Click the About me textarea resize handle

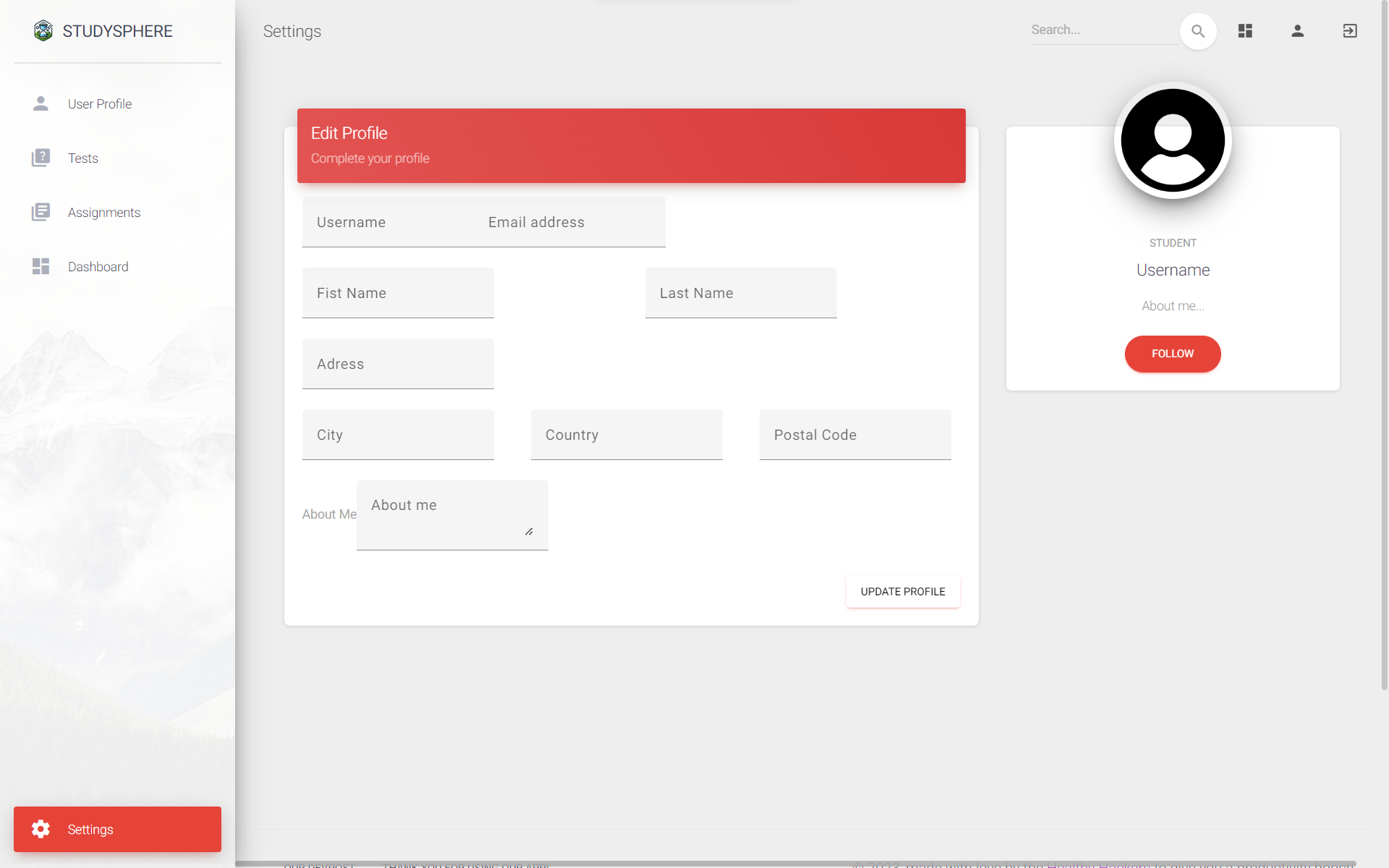coord(529,532)
